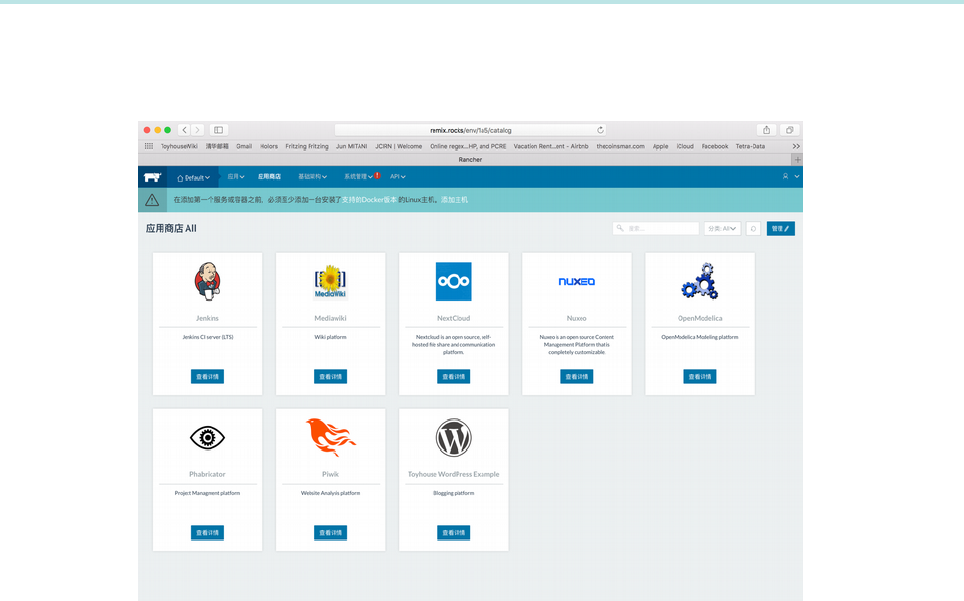Click 'Project Managment platform' text
Screen dimensions: 964x601
coord(207,493)
